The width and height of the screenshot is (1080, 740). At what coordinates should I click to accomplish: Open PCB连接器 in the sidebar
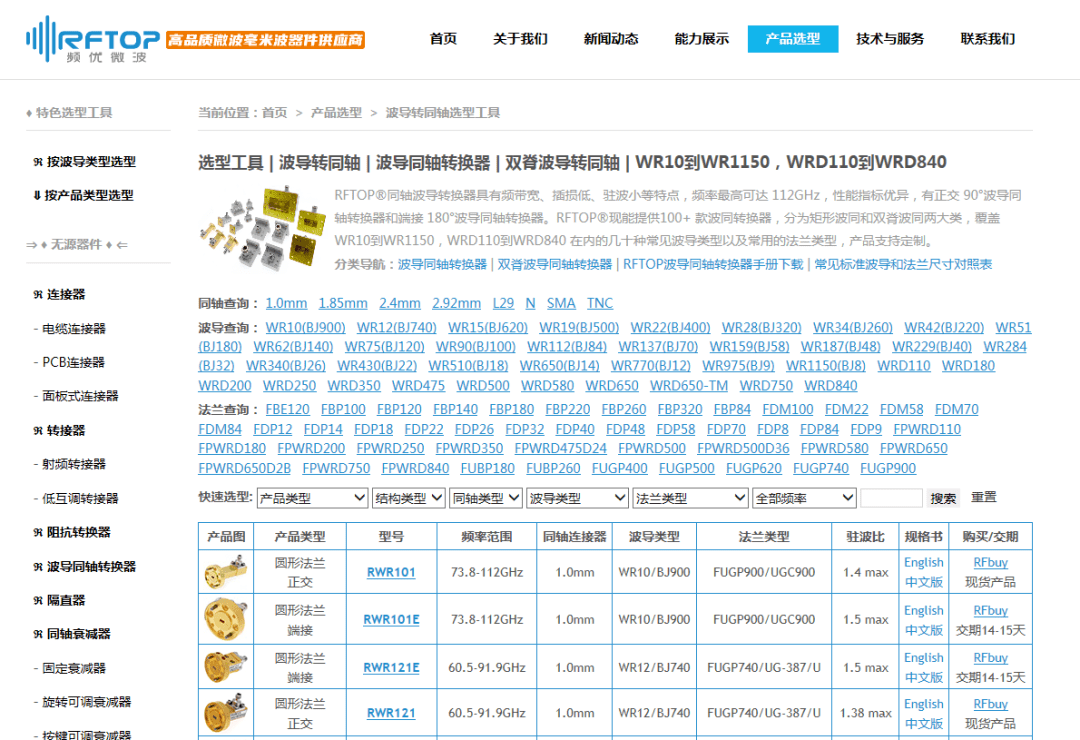(74, 362)
